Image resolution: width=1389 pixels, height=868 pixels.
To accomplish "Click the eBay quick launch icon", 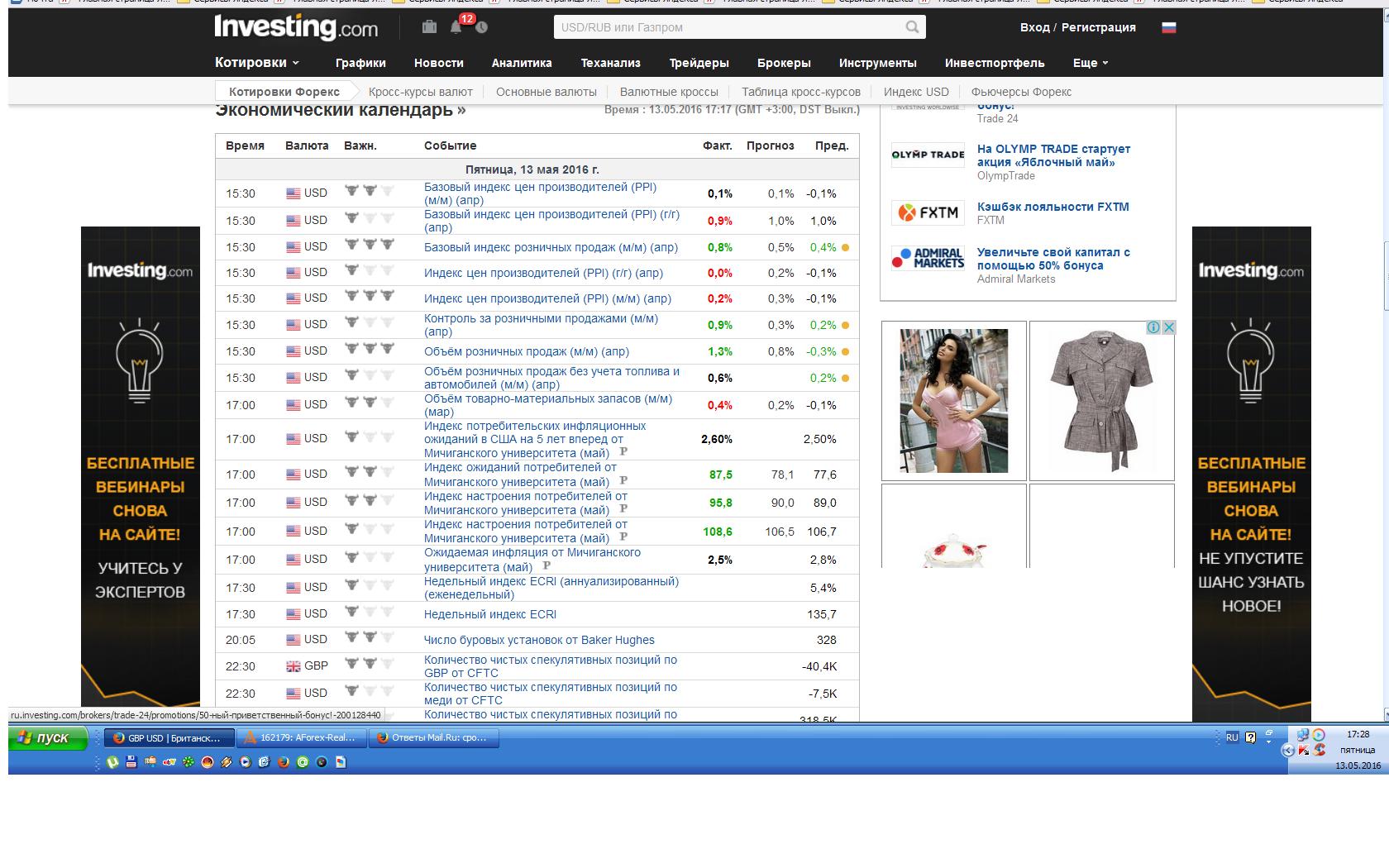I will 169,762.
